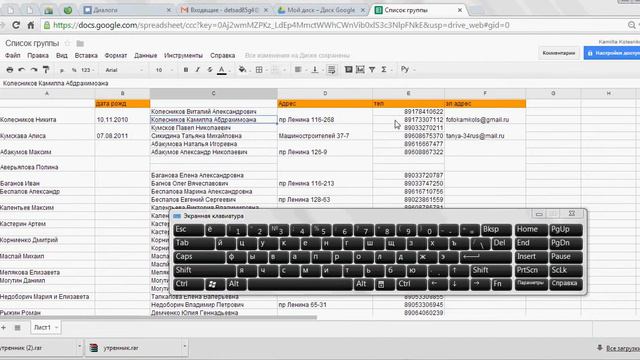Viewport: 640px width, 360px height.
Task: Move document using the folder icon
Action: (x=80, y=43)
